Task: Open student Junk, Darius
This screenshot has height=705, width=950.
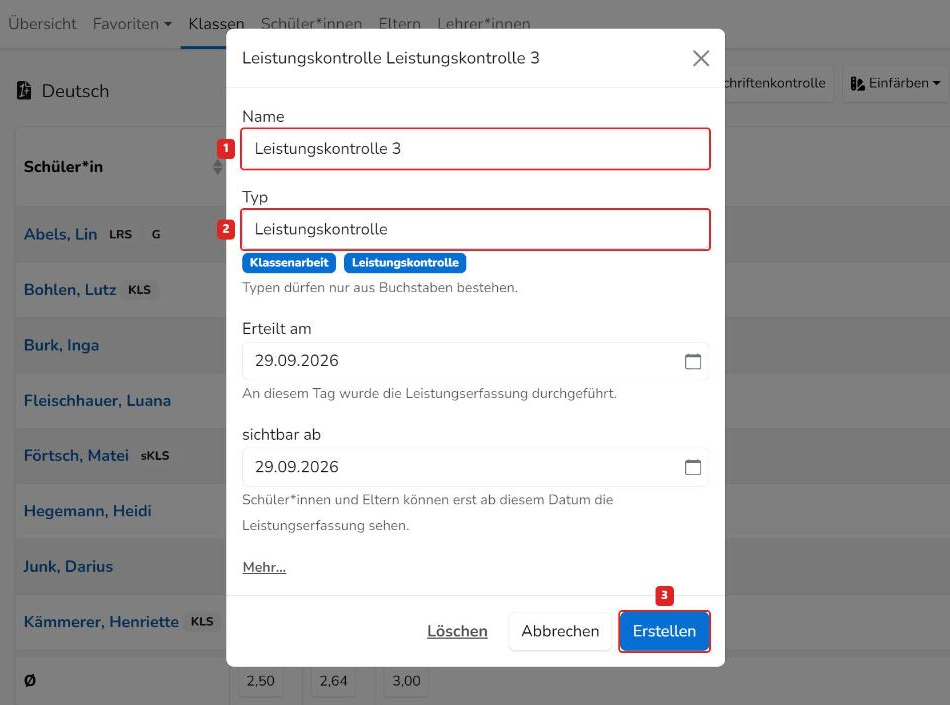Action: 68,566
